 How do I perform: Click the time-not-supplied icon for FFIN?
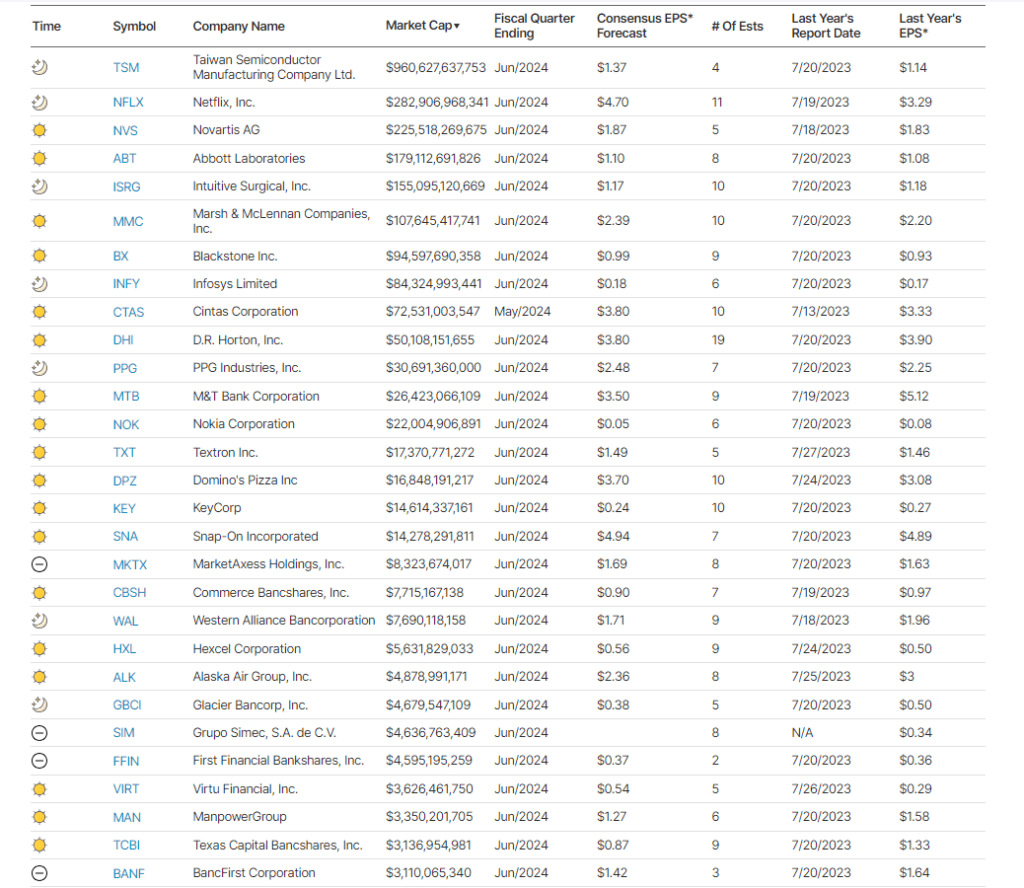tap(39, 761)
